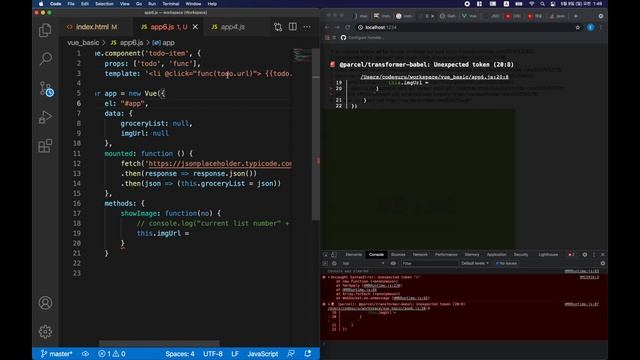640x360 pixels.
Task: Split the editor to the right
Action: click(x=293, y=27)
